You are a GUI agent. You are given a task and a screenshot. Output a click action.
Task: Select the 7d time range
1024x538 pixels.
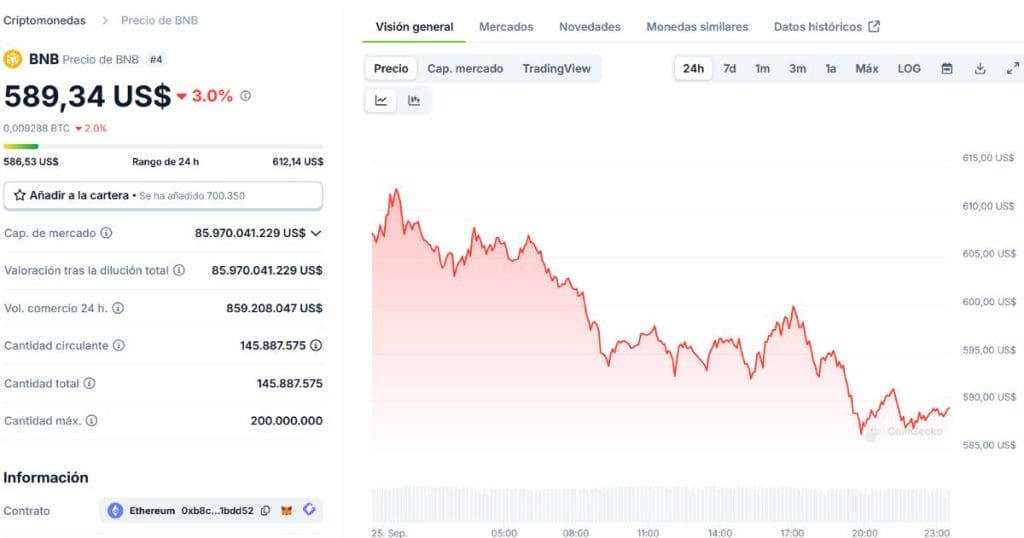tap(730, 68)
